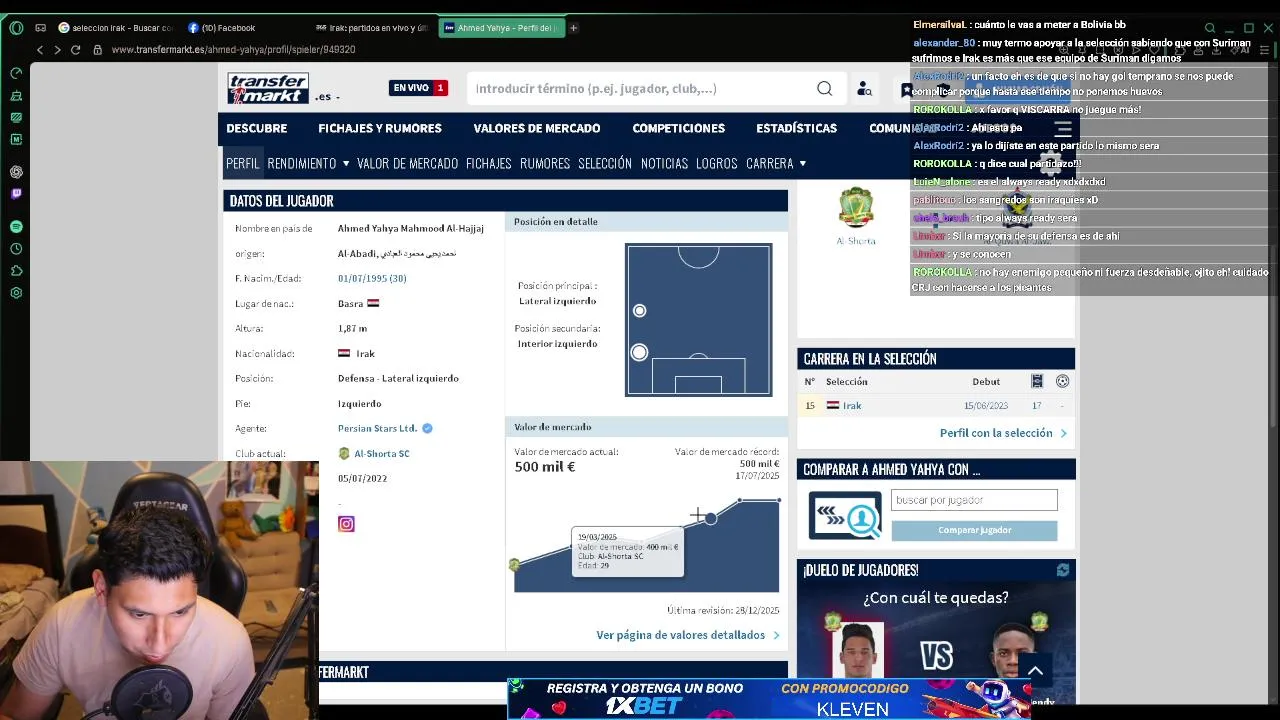The image size is (1280, 720).
Task: Click the search magnifier icon
Action: coord(824,89)
